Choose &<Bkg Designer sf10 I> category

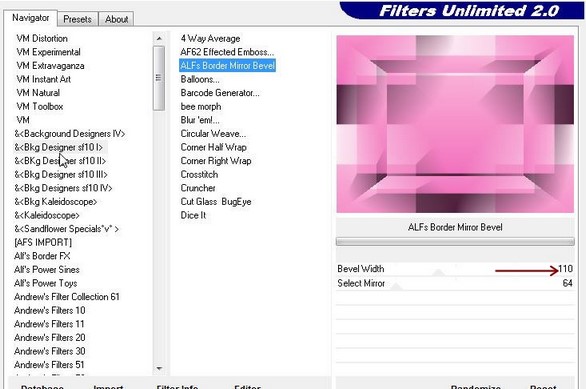(x=59, y=147)
